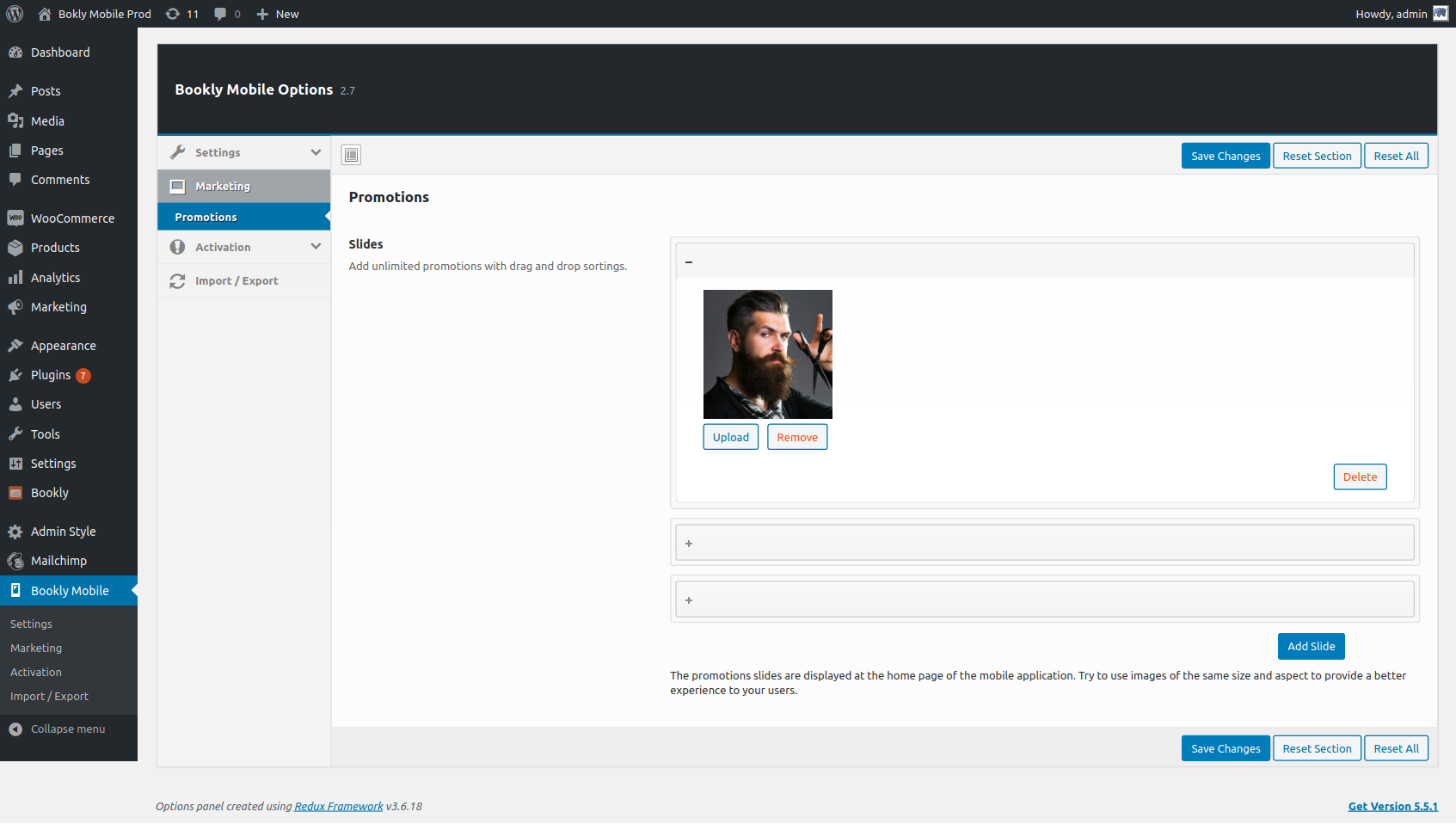
Task: Click the Mailchimp monkey icon
Action: click(15, 561)
